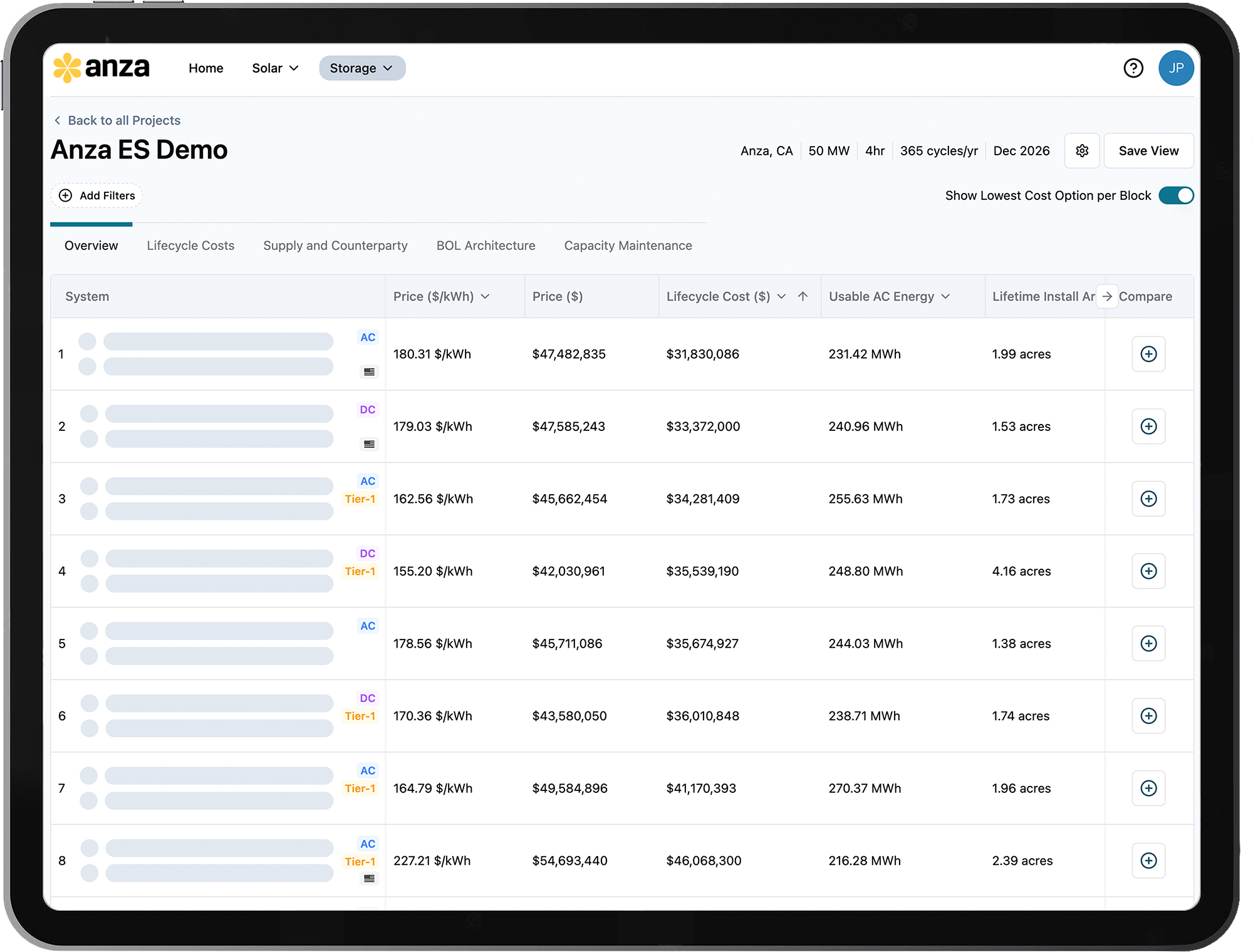The width and height of the screenshot is (1253, 952).
Task: Expand the Solar menu dropdown
Action: coord(275,68)
